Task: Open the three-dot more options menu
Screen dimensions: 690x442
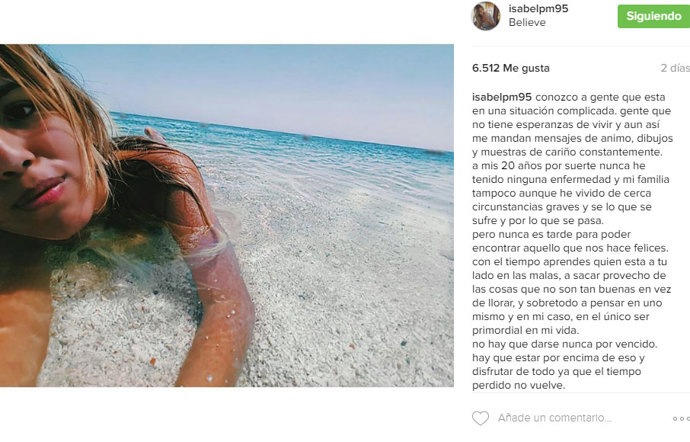Action: [x=681, y=418]
